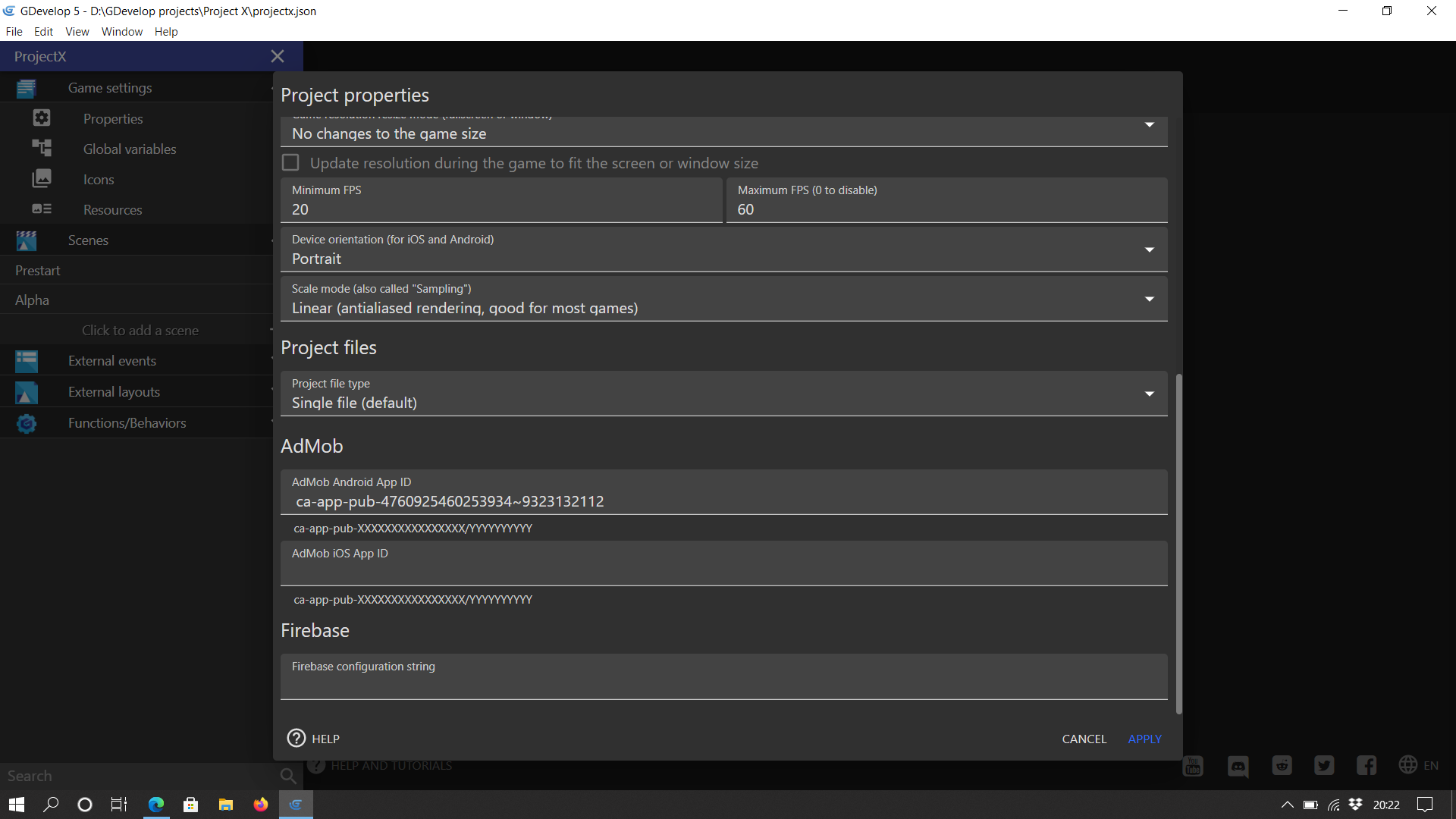Open GDevelop's Discord from footer icons
1456x819 pixels.
[1238, 767]
